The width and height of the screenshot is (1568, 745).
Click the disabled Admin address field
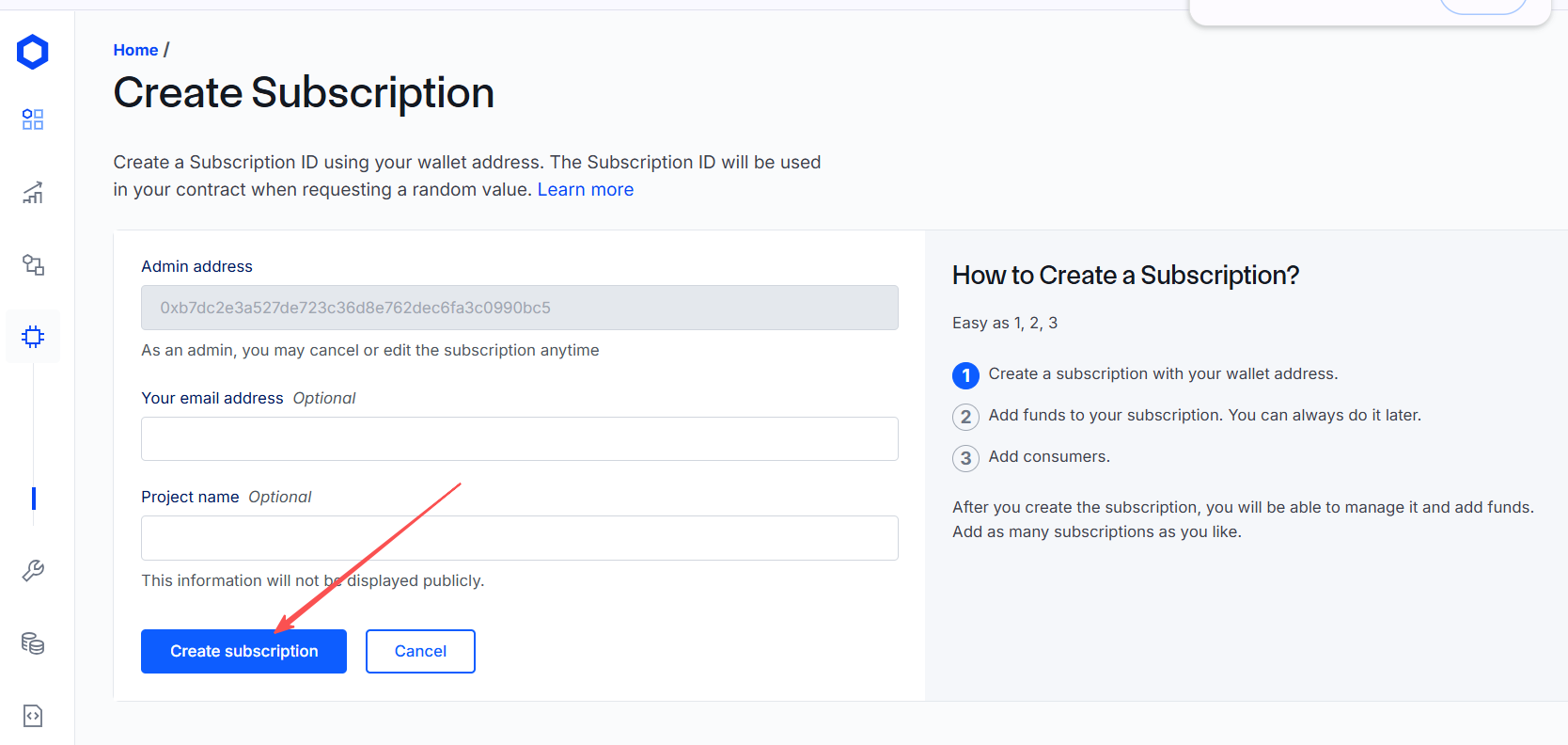[520, 308]
